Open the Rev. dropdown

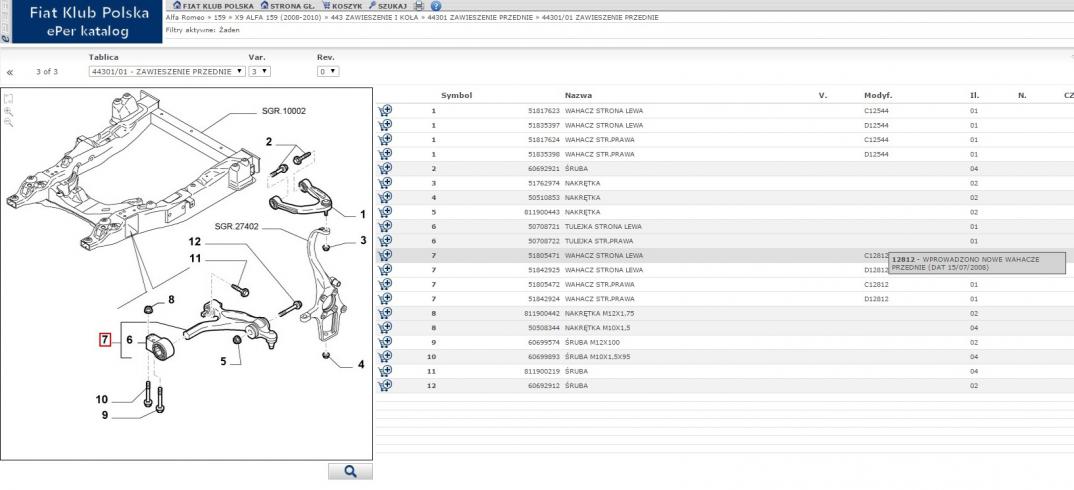[327, 71]
